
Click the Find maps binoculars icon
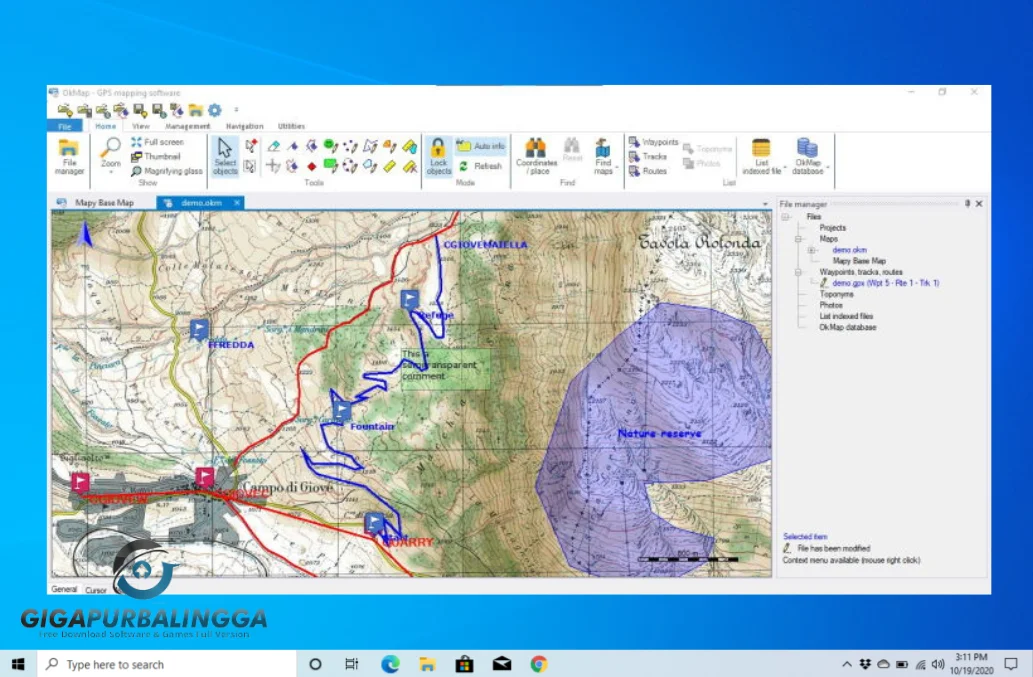[602, 149]
